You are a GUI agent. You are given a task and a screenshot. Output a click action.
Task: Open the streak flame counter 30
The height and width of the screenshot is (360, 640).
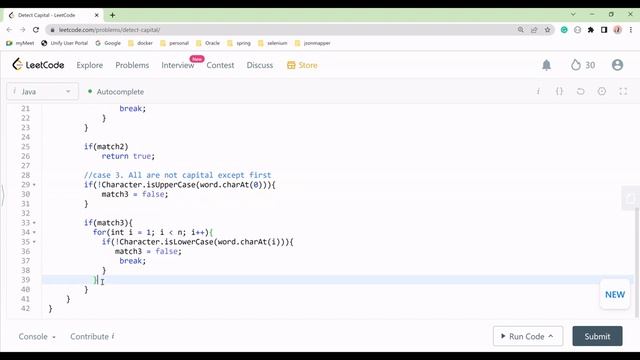[x=583, y=65]
